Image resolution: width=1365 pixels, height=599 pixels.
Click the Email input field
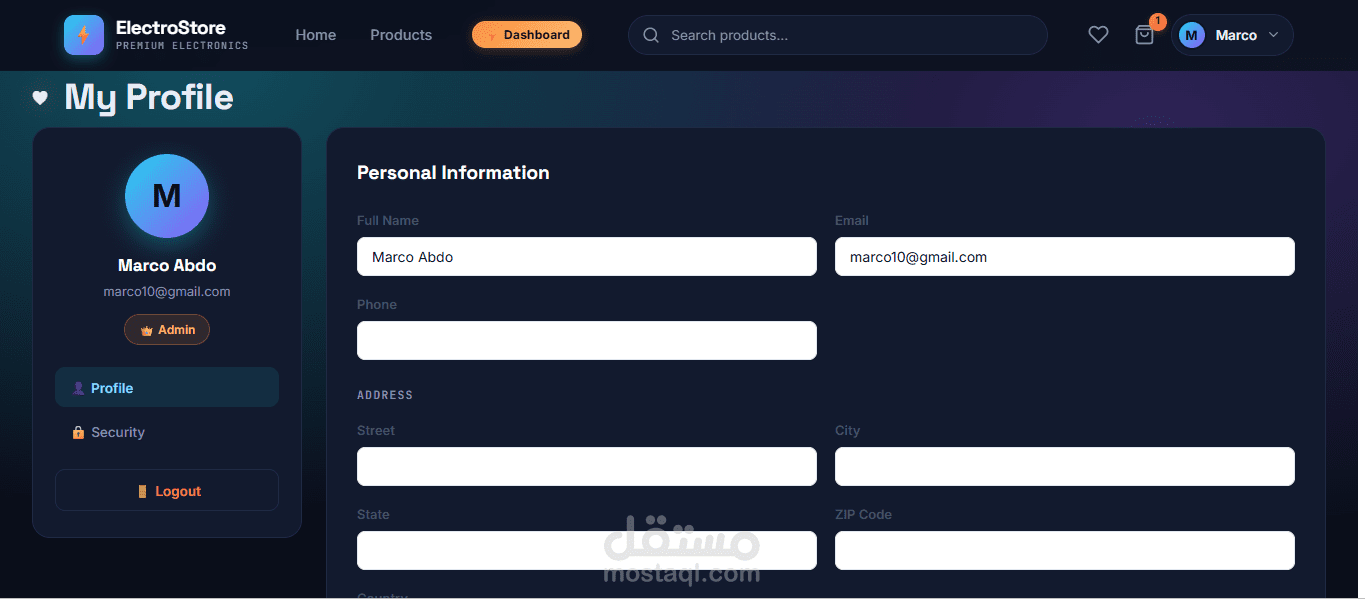1065,256
